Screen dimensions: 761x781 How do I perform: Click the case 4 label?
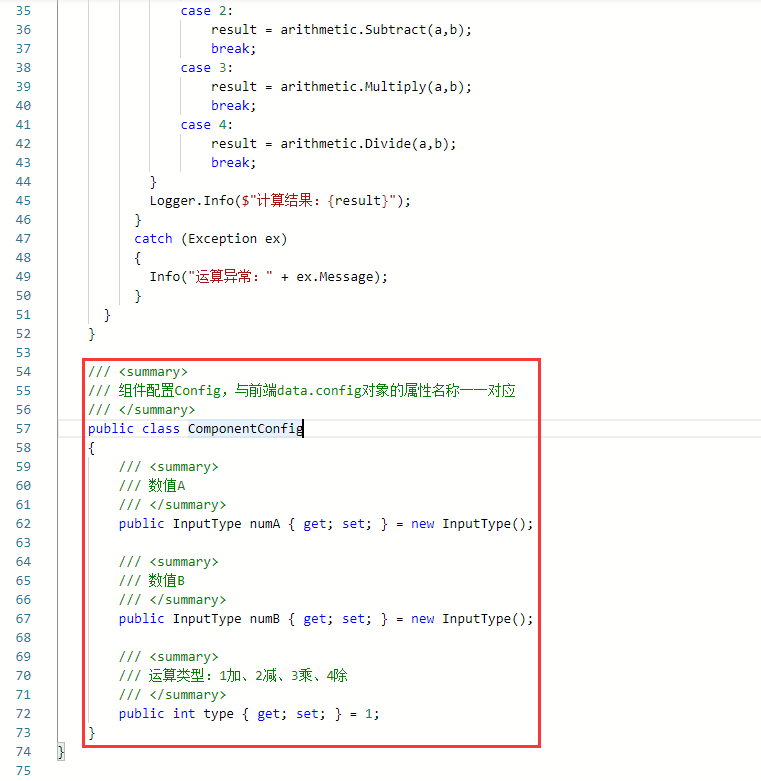pos(203,125)
